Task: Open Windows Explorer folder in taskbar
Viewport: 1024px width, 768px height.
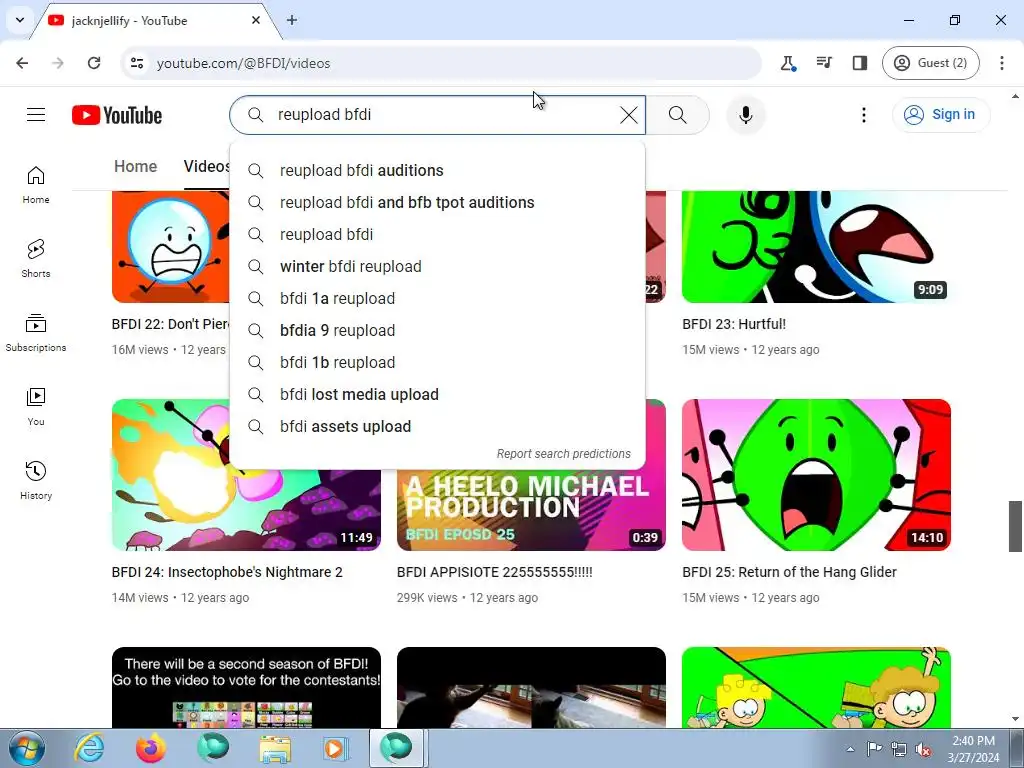Action: point(276,748)
